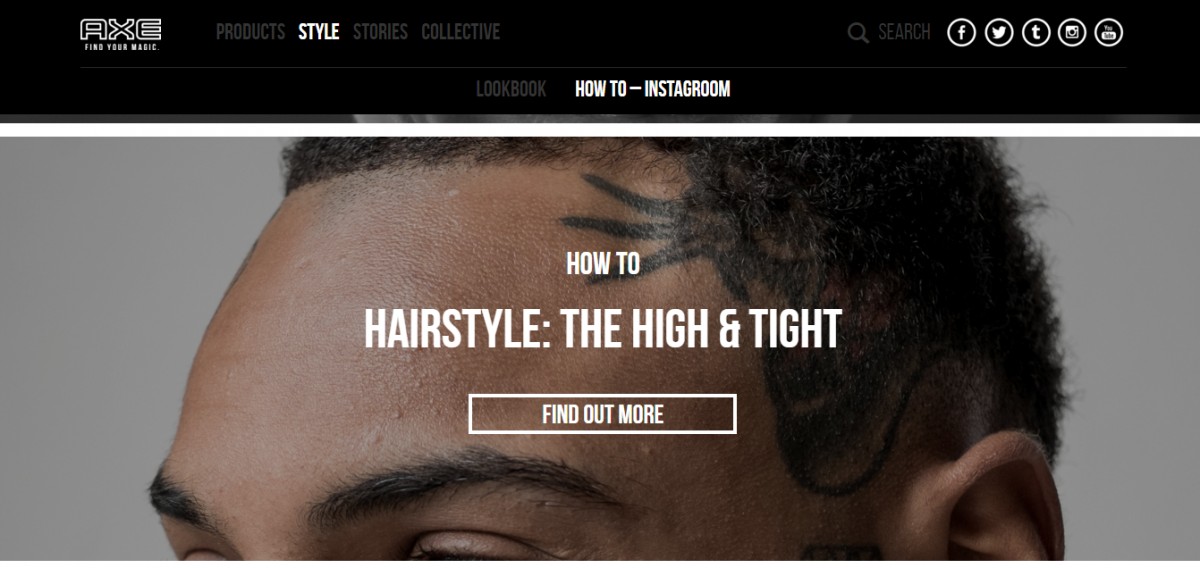Click the Find Your Magic tagline
This screenshot has height=568, width=1200.
[121, 47]
